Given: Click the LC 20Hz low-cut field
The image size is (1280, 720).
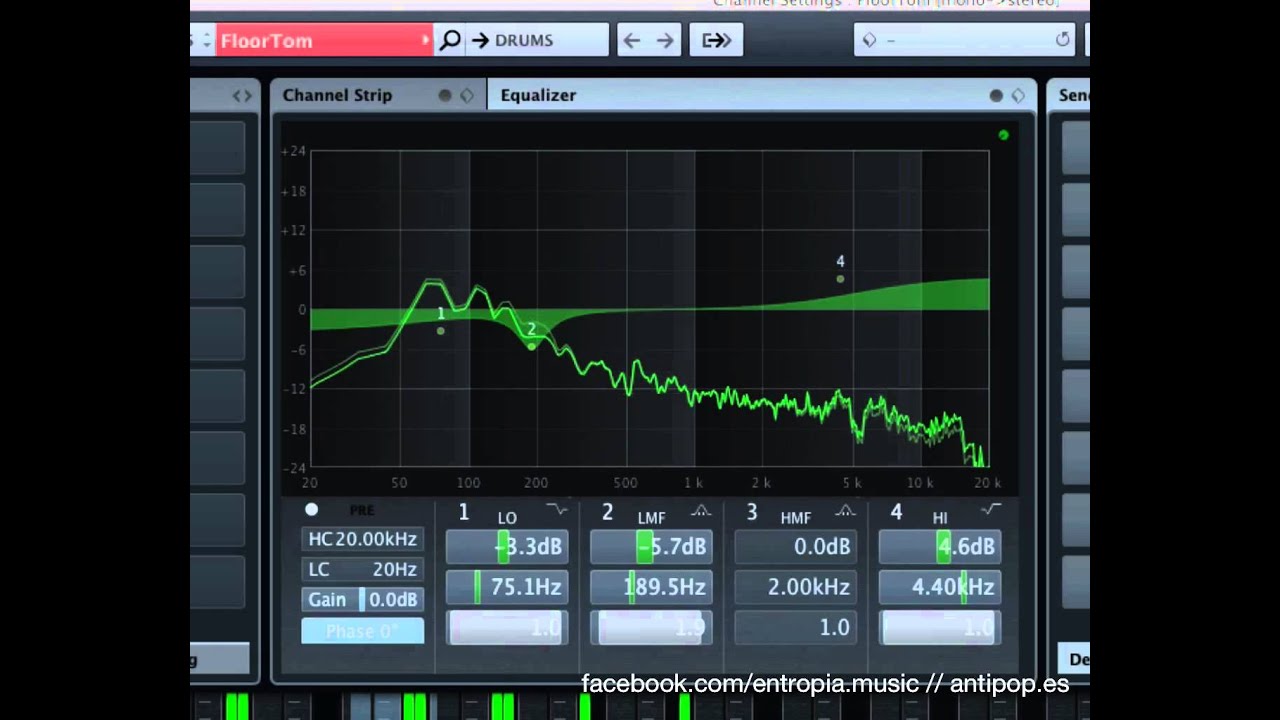Looking at the screenshot, I should pos(362,569).
